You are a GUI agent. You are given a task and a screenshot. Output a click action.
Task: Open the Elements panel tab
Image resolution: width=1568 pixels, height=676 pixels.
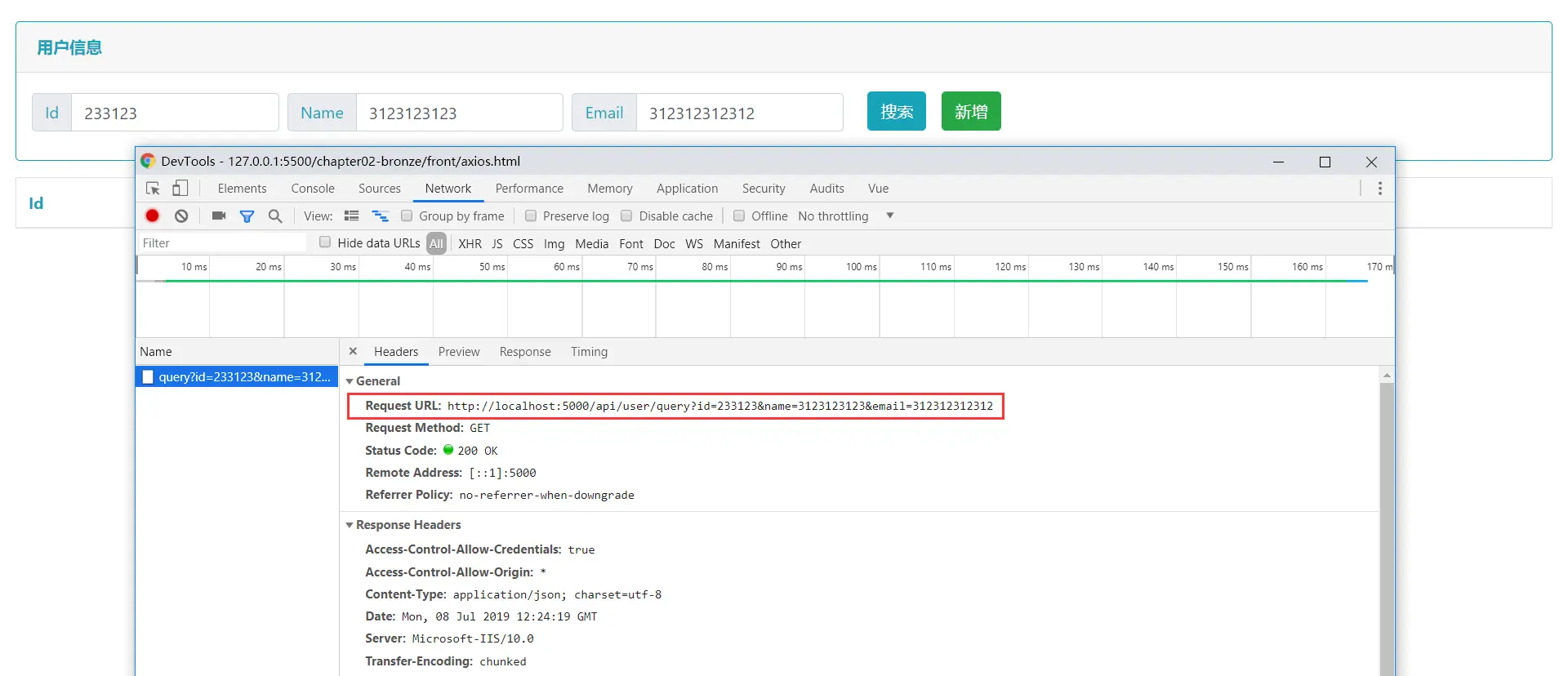(x=242, y=189)
